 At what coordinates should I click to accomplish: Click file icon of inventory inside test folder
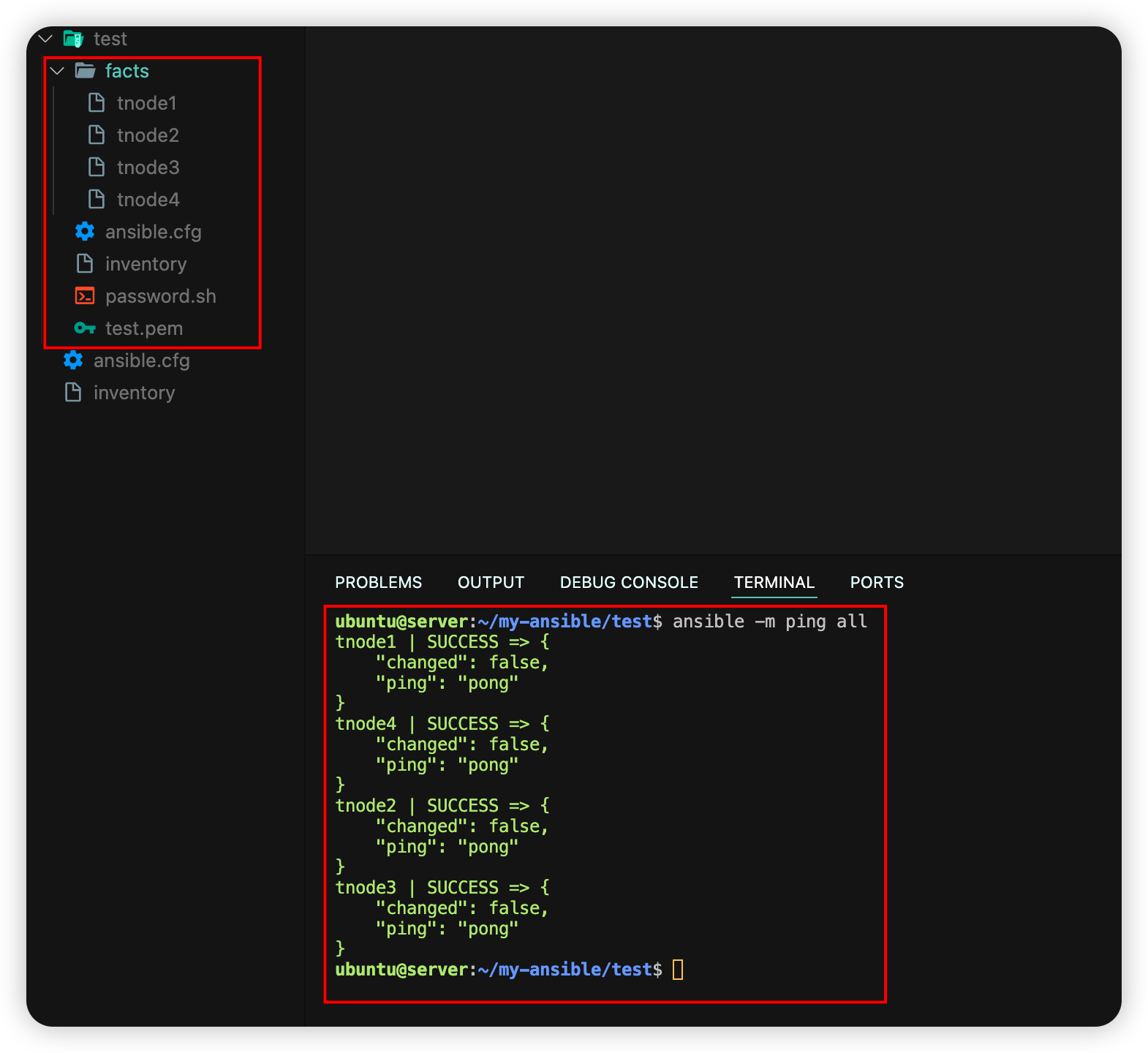click(85, 264)
